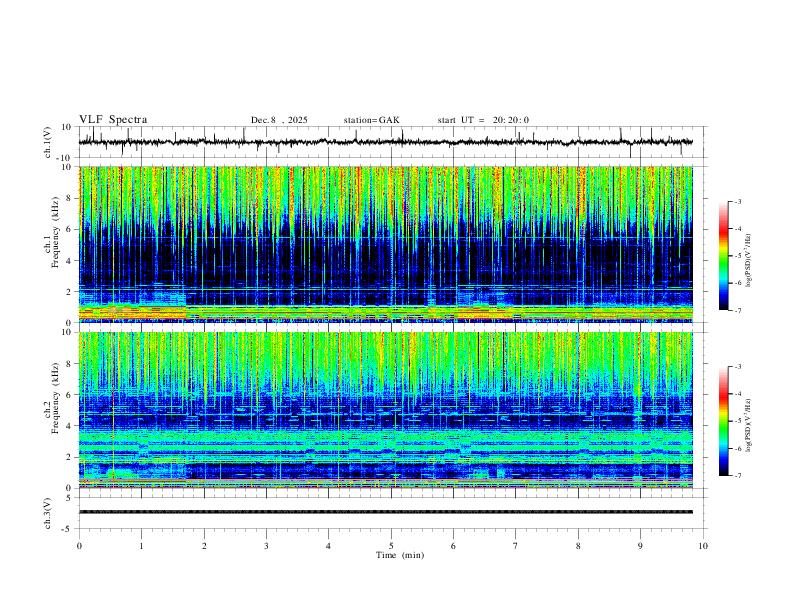The width and height of the screenshot is (792, 612).
Task: Click the time-axis tick label "0"
Action: [79, 546]
